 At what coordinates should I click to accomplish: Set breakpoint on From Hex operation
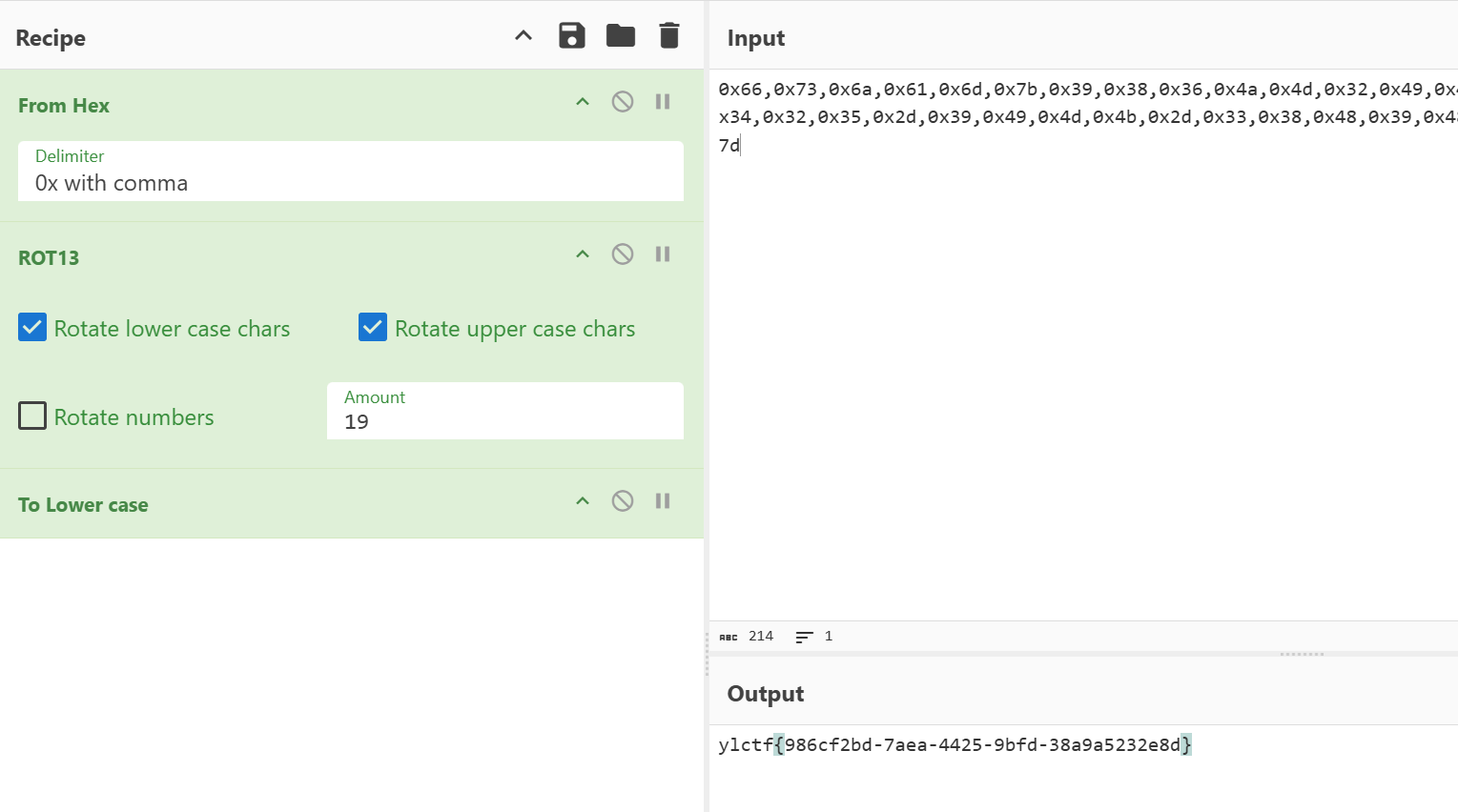(663, 102)
